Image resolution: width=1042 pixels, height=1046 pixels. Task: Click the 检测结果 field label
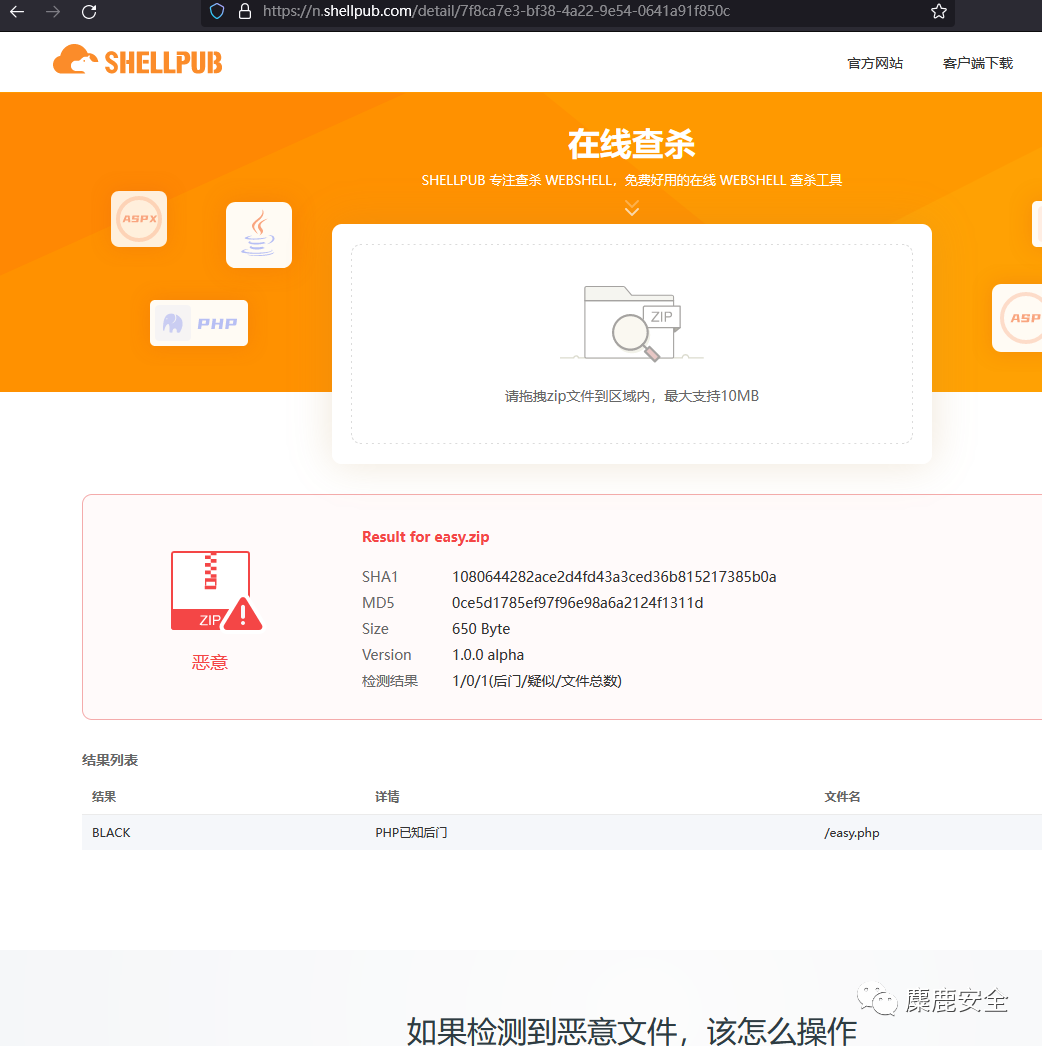[x=390, y=681]
